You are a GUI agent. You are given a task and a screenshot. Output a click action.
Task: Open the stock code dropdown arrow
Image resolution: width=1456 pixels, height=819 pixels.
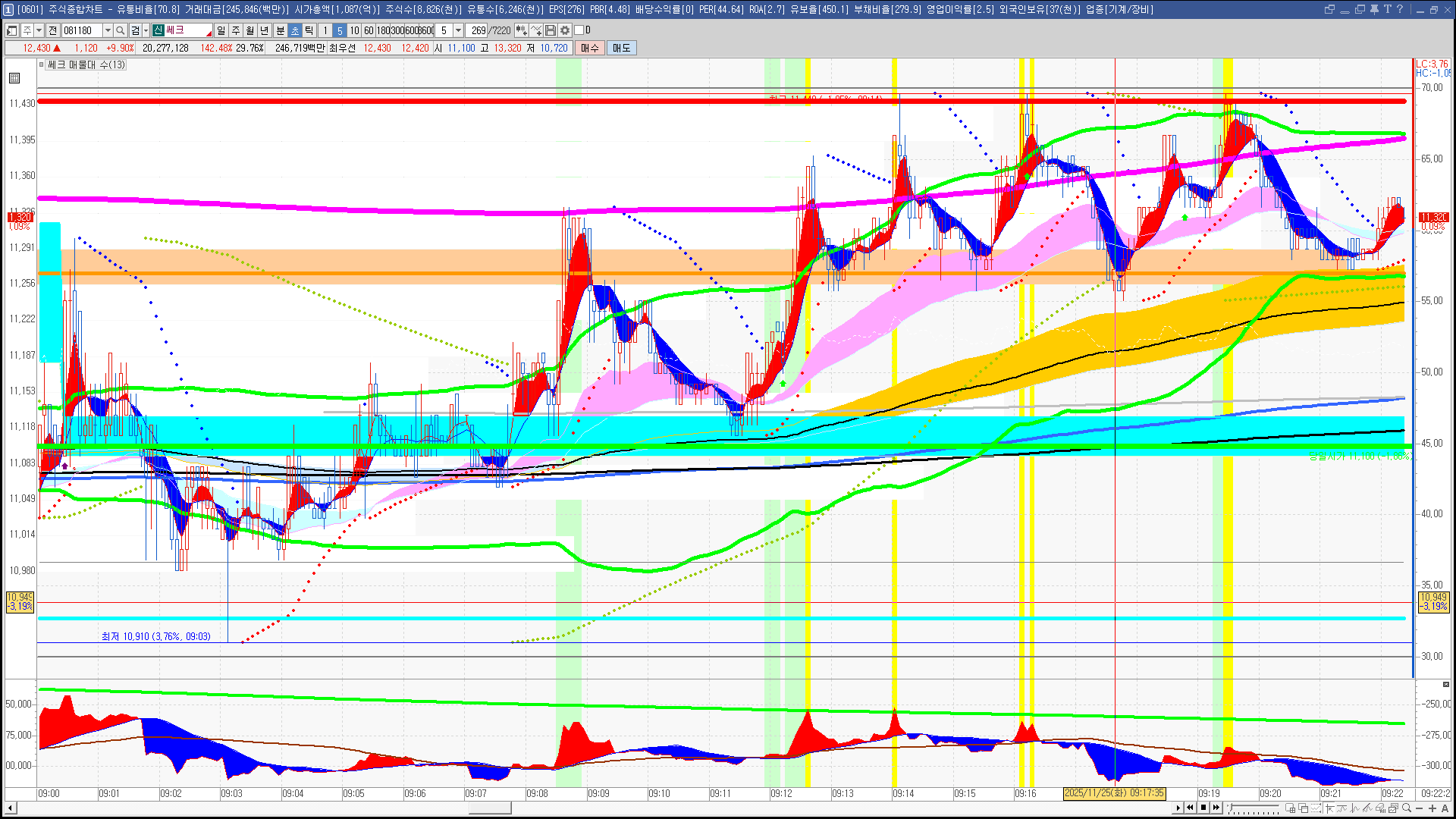pos(108,30)
